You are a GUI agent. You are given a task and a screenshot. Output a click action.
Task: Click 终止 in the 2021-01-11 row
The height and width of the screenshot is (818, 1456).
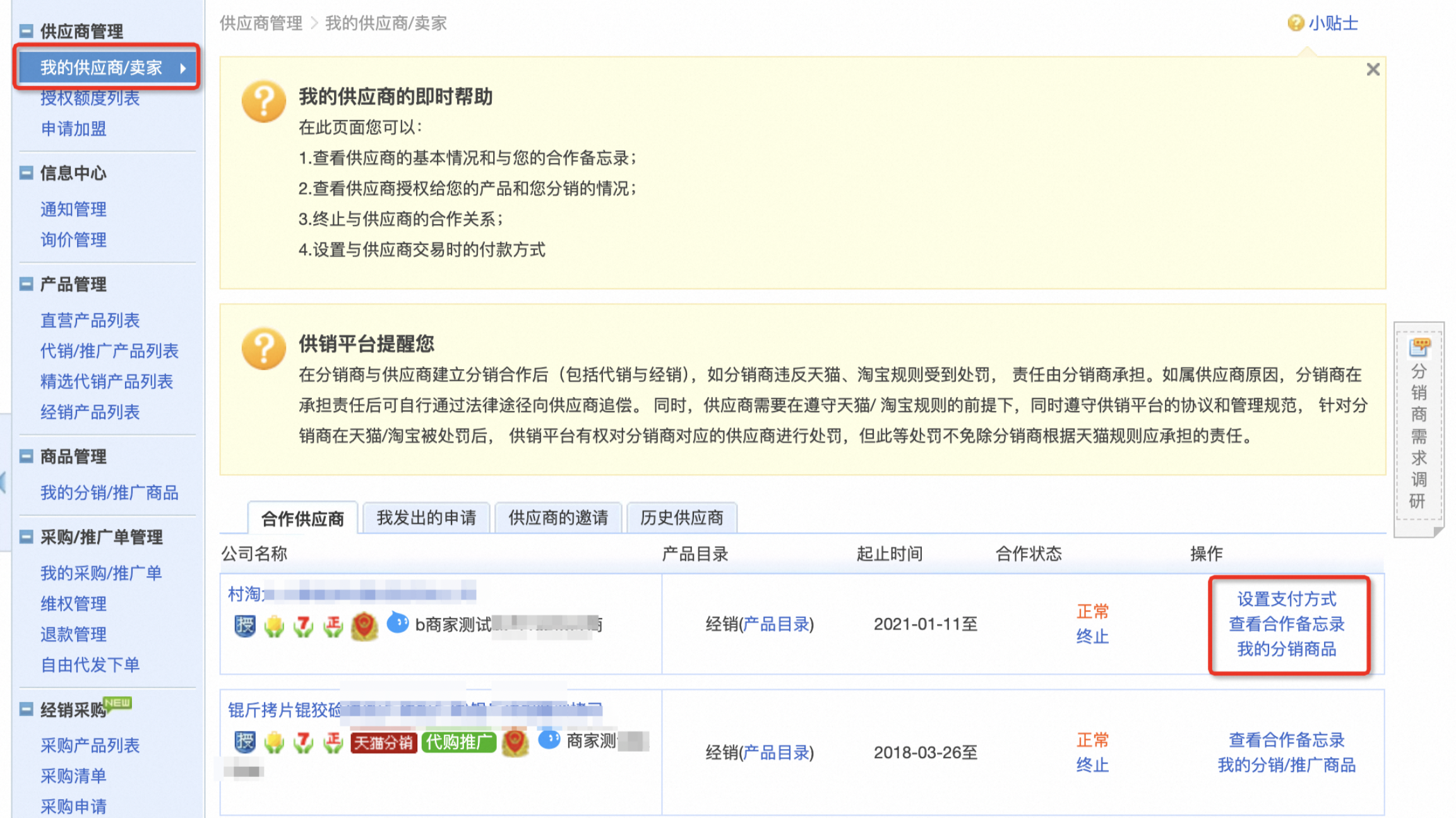(x=1093, y=636)
